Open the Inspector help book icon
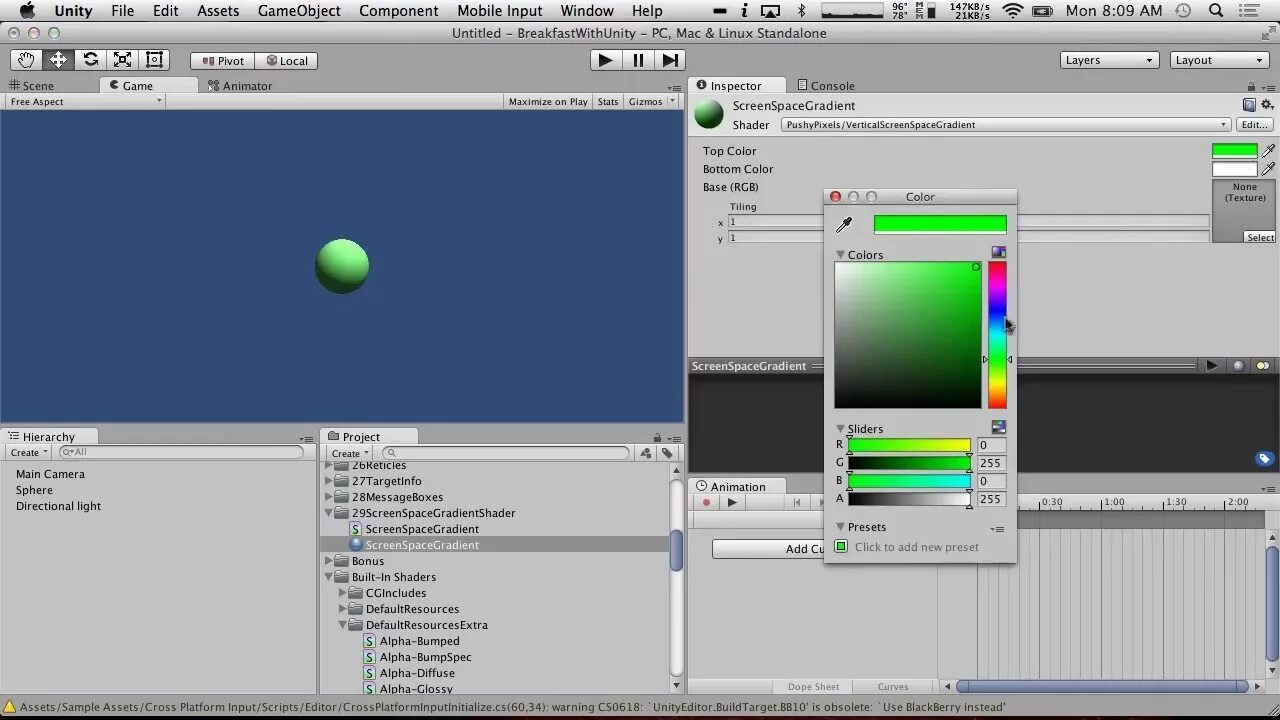 pos(1249,104)
